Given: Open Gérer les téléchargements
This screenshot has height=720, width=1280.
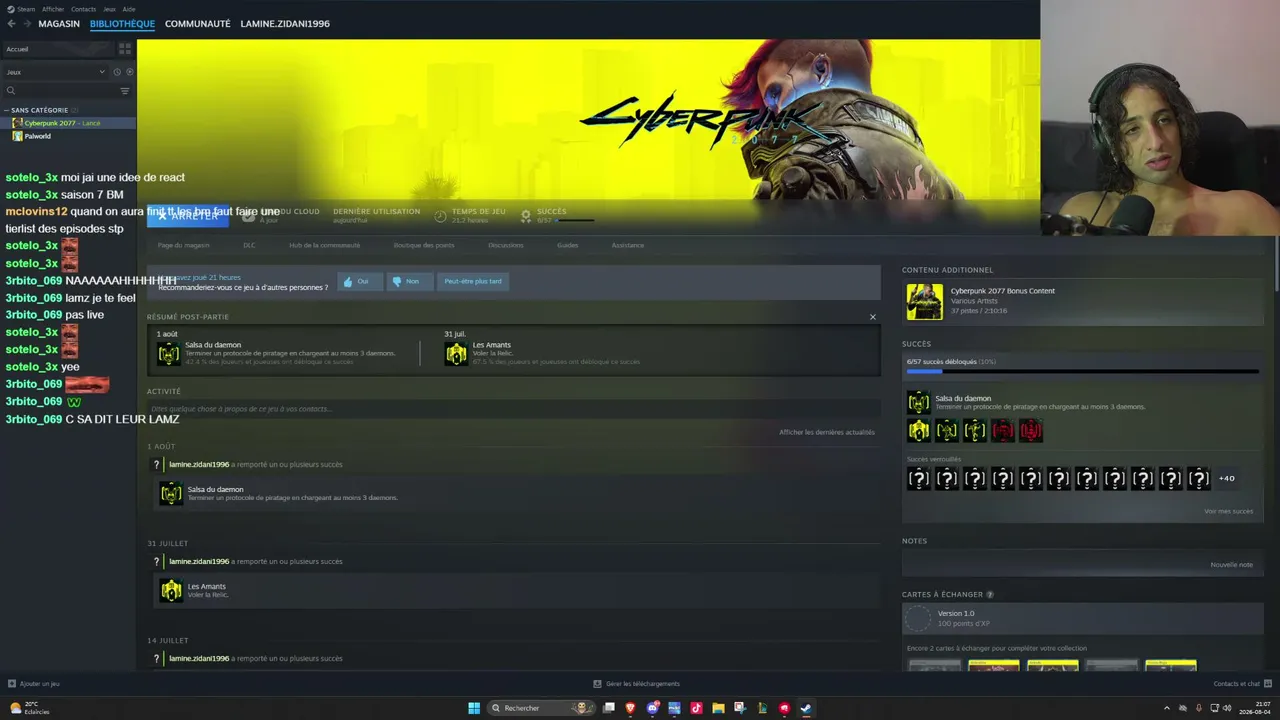Looking at the screenshot, I should click(x=636, y=684).
